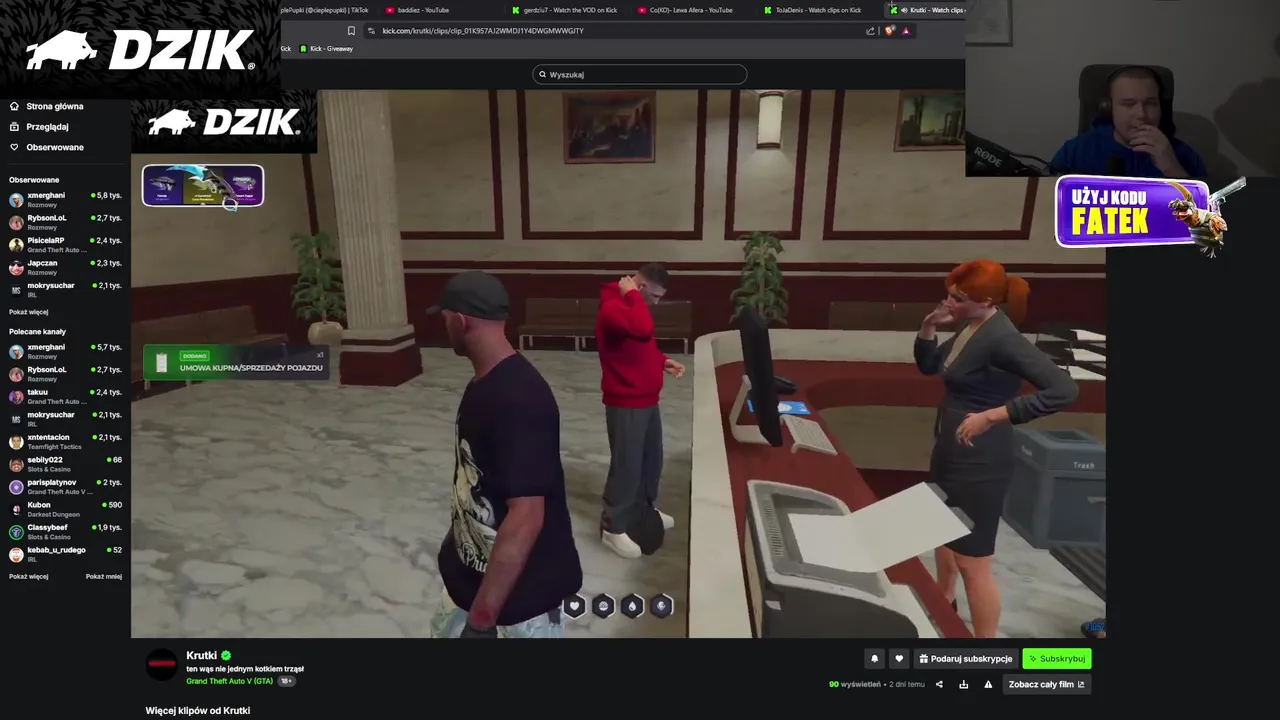Report the clip using the warning triangle icon

(x=988, y=685)
